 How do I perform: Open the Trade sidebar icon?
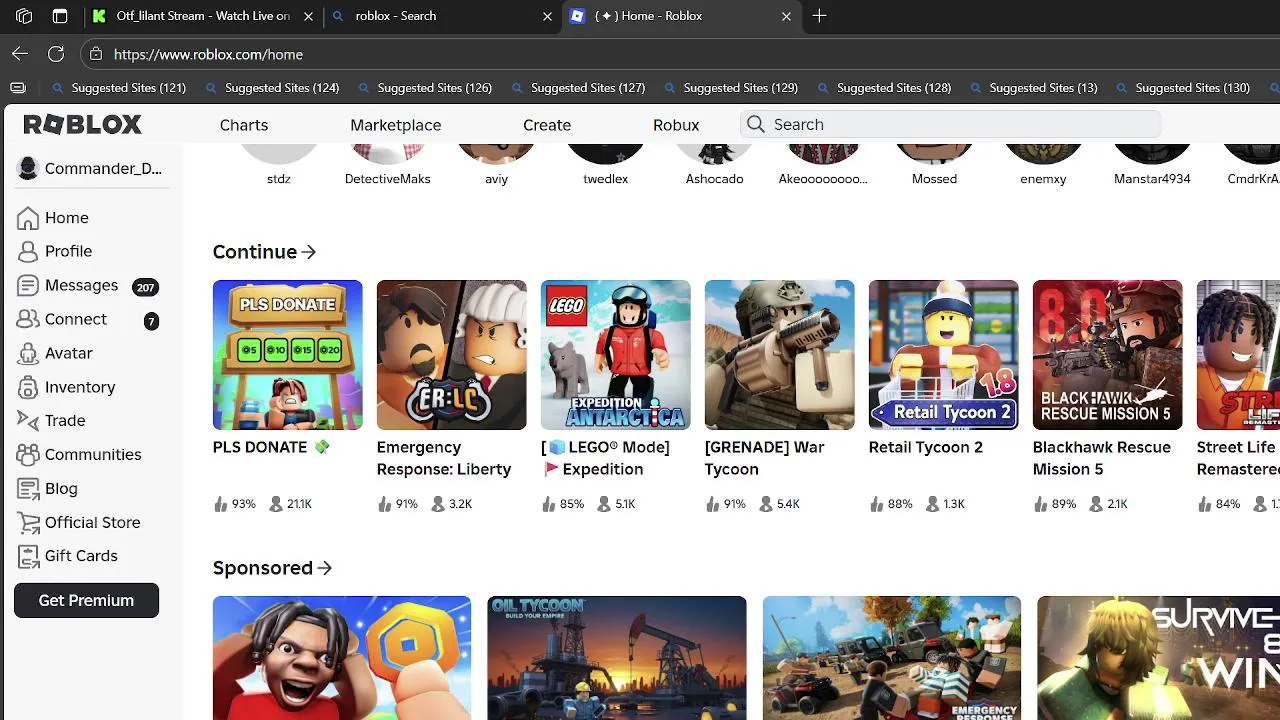pos(28,421)
